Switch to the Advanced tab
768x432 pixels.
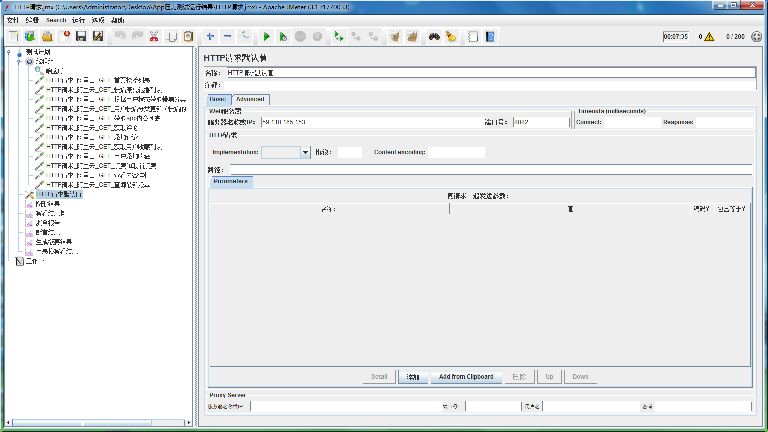[250, 99]
